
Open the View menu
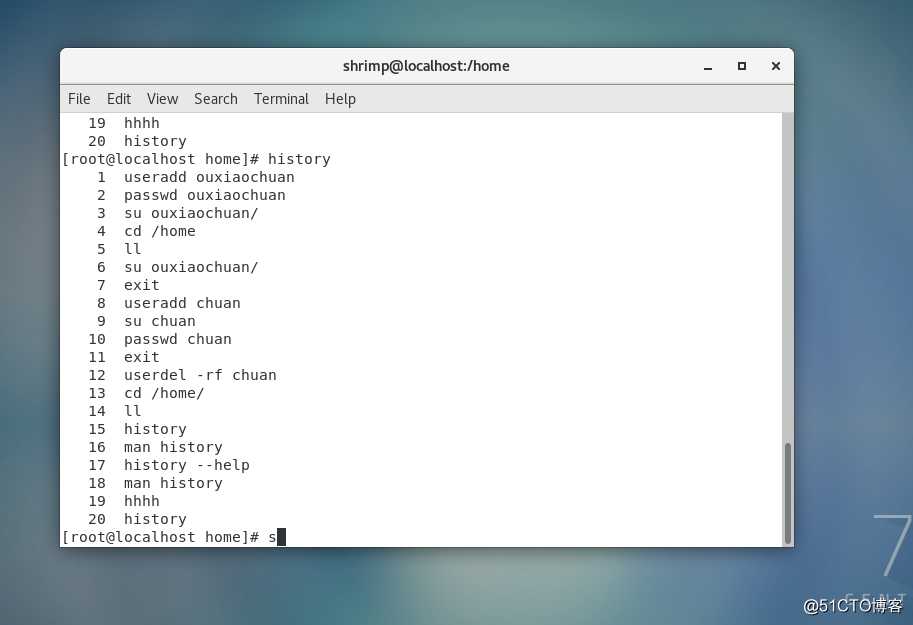pyautogui.click(x=162, y=99)
